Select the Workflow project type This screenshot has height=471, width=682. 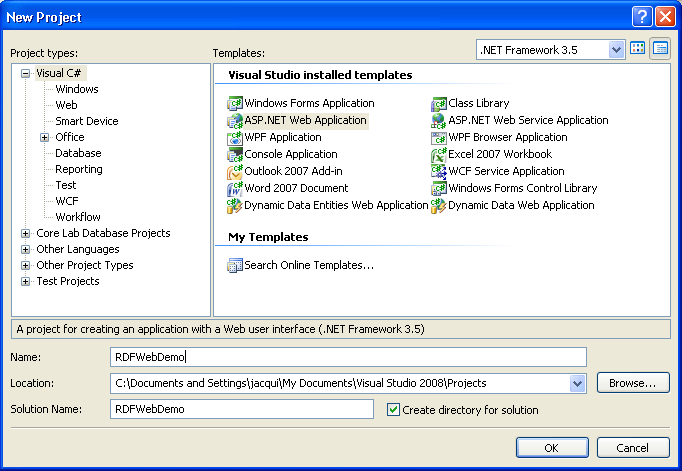click(x=78, y=217)
